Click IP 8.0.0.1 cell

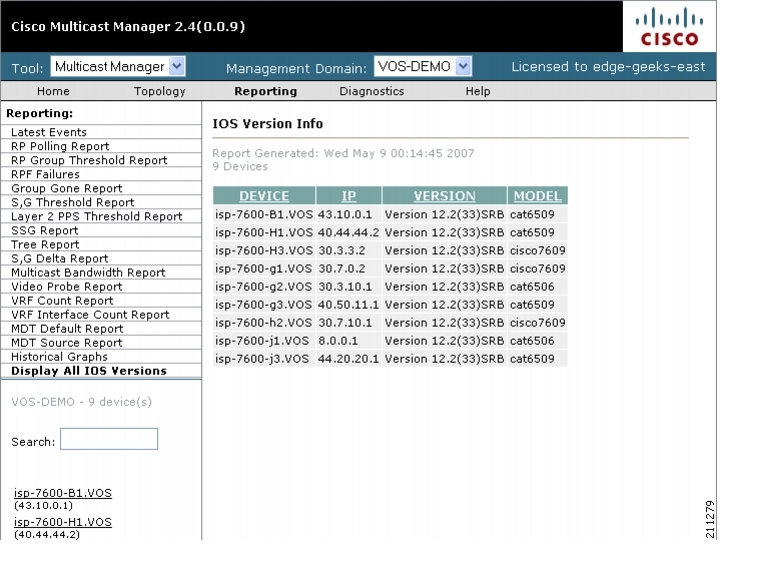(349, 341)
